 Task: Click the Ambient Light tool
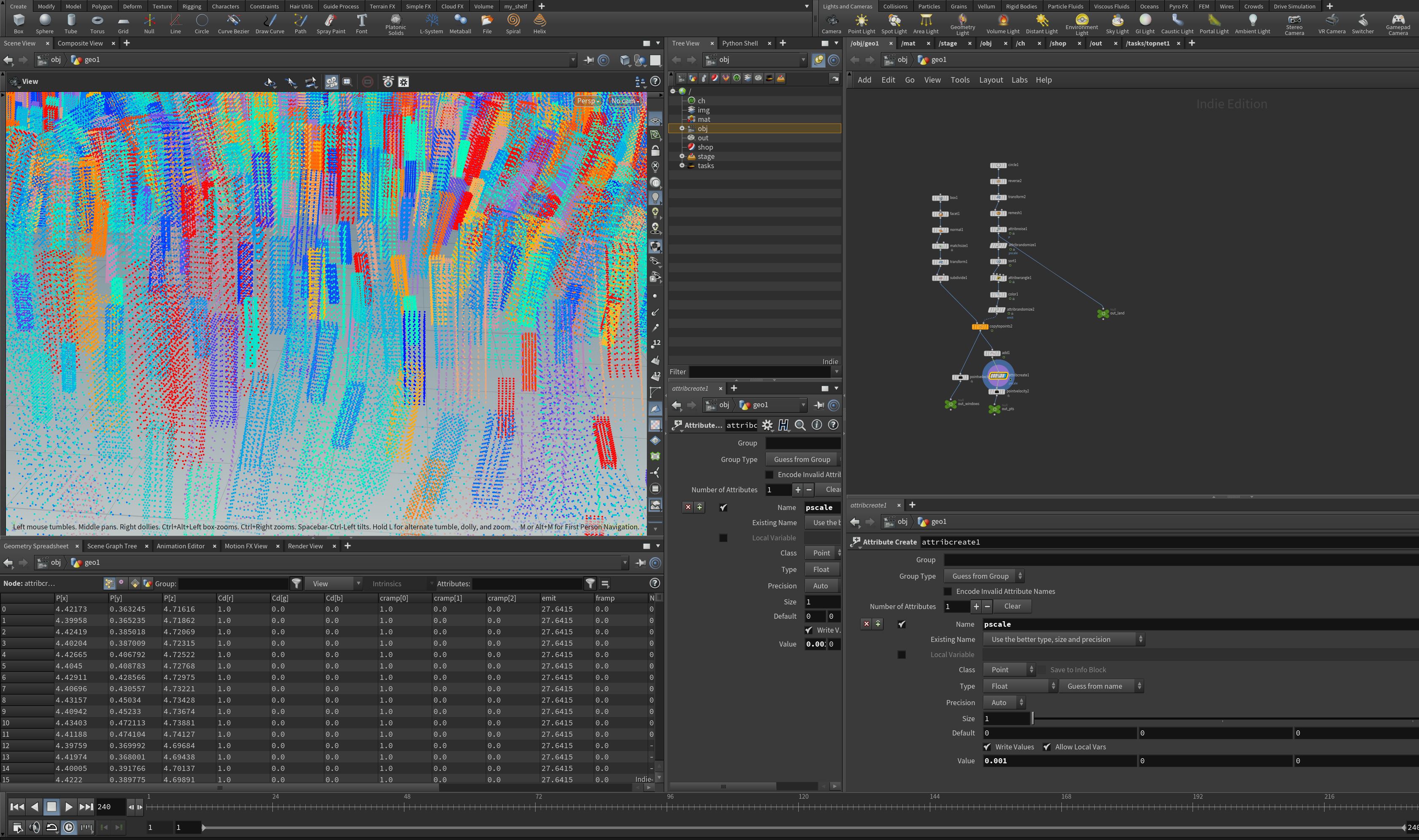1252,24
